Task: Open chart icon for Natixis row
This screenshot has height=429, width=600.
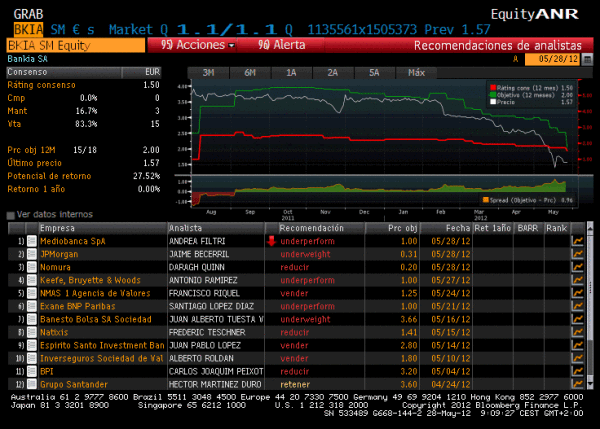Action: (577, 332)
